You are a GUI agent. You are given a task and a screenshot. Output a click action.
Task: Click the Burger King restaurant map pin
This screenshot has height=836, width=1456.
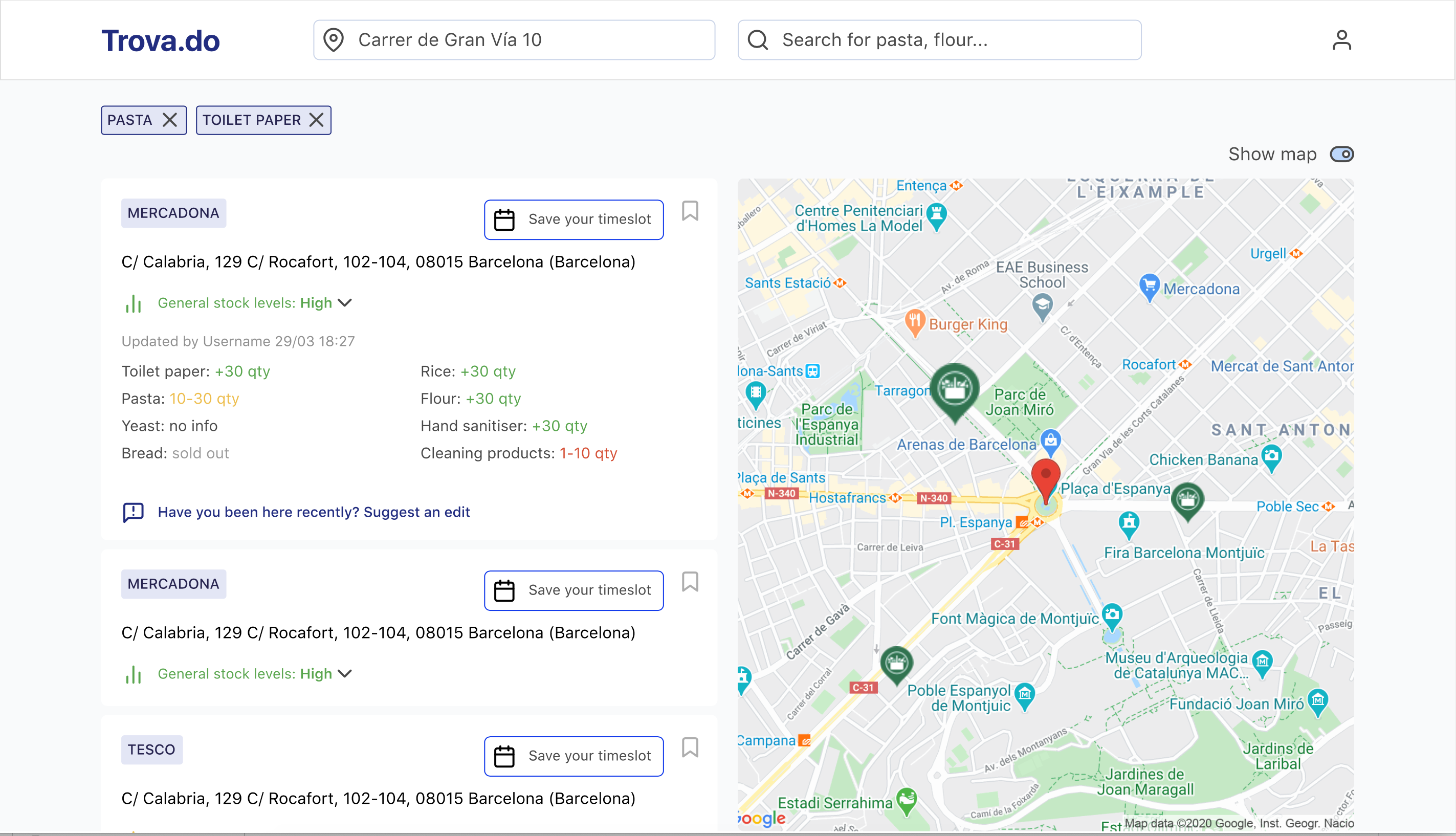click(915, 323)
